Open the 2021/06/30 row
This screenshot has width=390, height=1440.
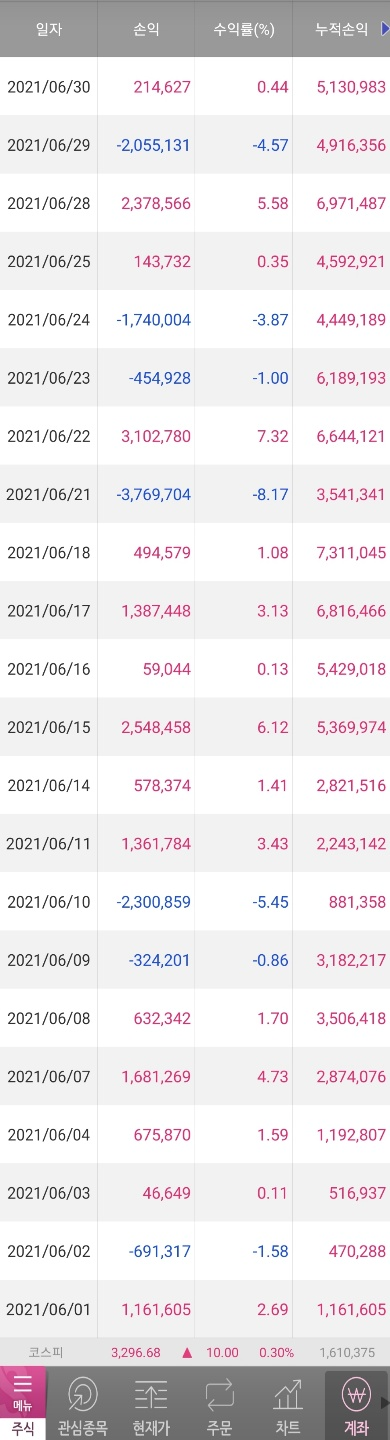tap(195, 87)
